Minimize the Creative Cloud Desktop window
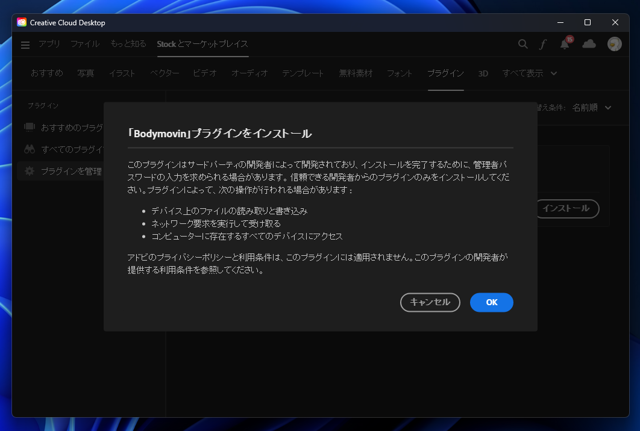 (560, 22)
